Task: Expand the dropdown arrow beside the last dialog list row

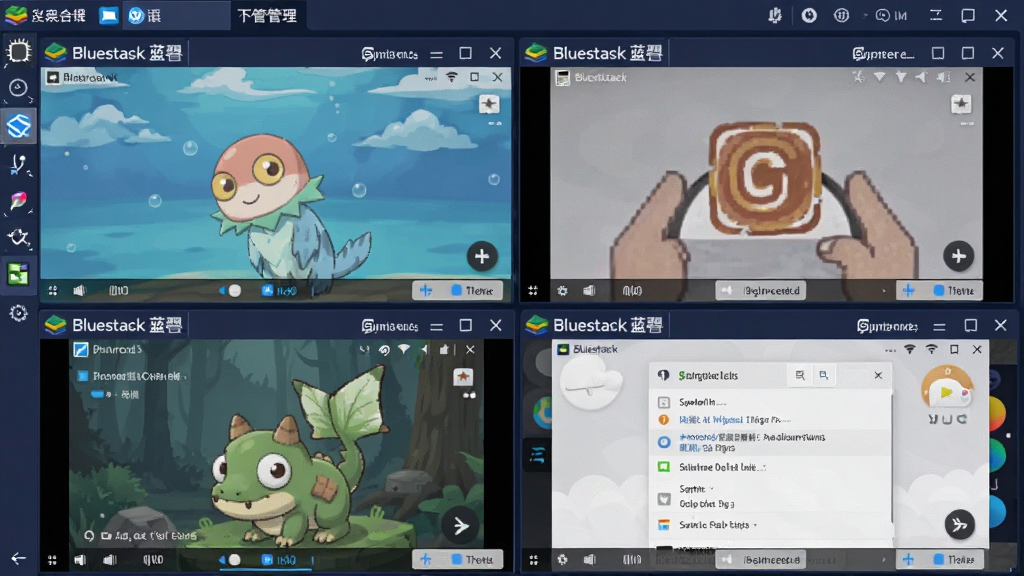Action: click(x=756, y=525)
